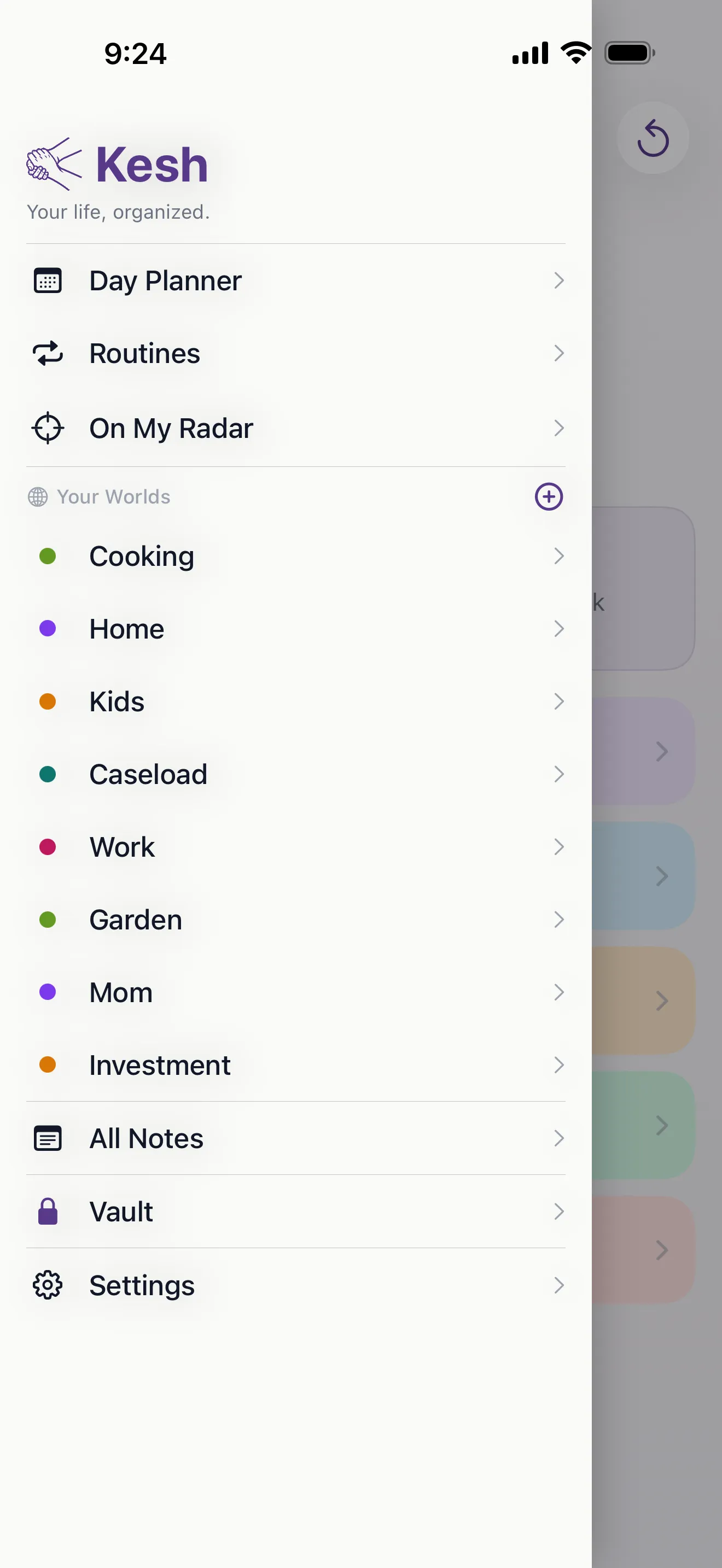The width and height of the screenshot is (722, 1568).
Task: Tap the On My Radar crosshair icon
Action: point(48,428)
